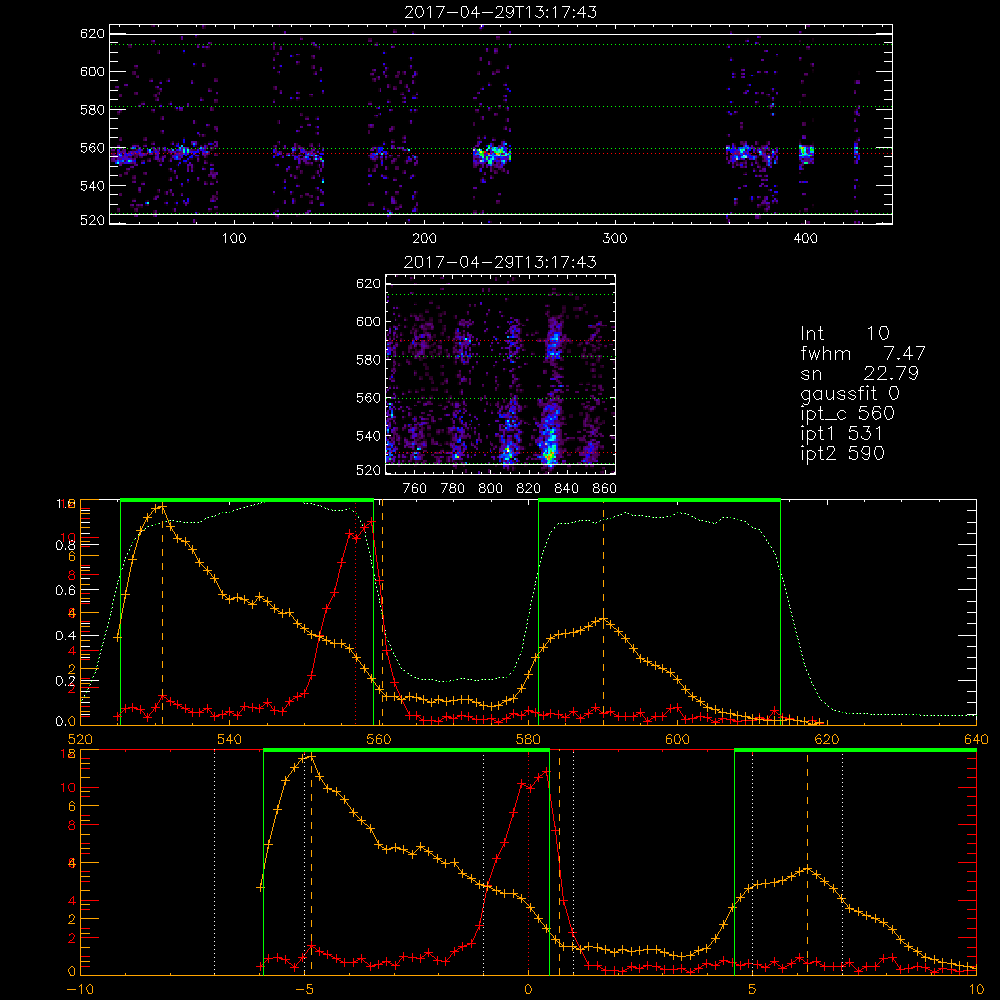The image size is (1000, 1000).
Task: Click x-axis label -5 of bottom plot
Action: tap(304, 989)
